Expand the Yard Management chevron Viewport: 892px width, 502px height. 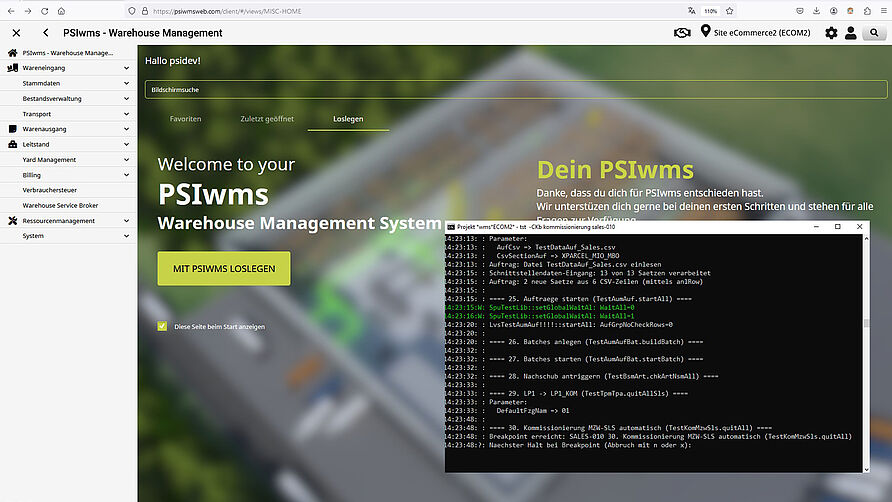pos(126,159)
